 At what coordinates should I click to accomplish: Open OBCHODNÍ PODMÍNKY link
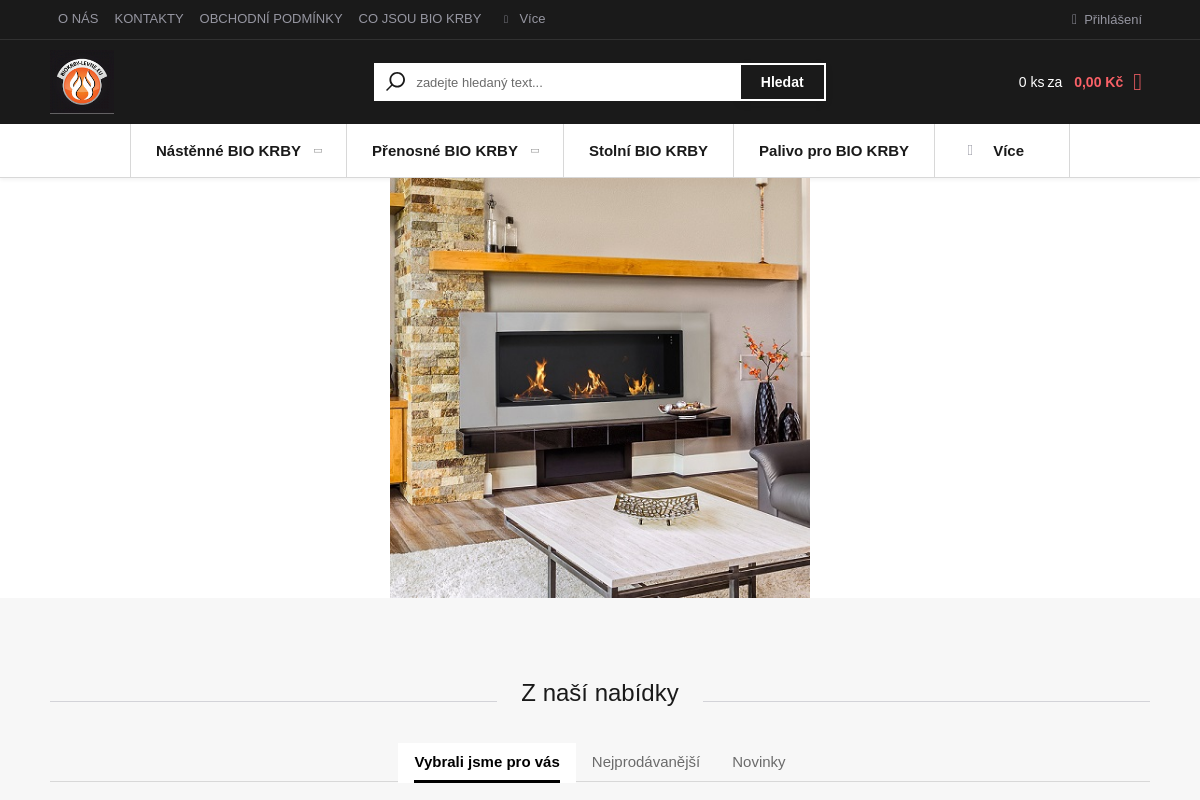pos(271,19)
